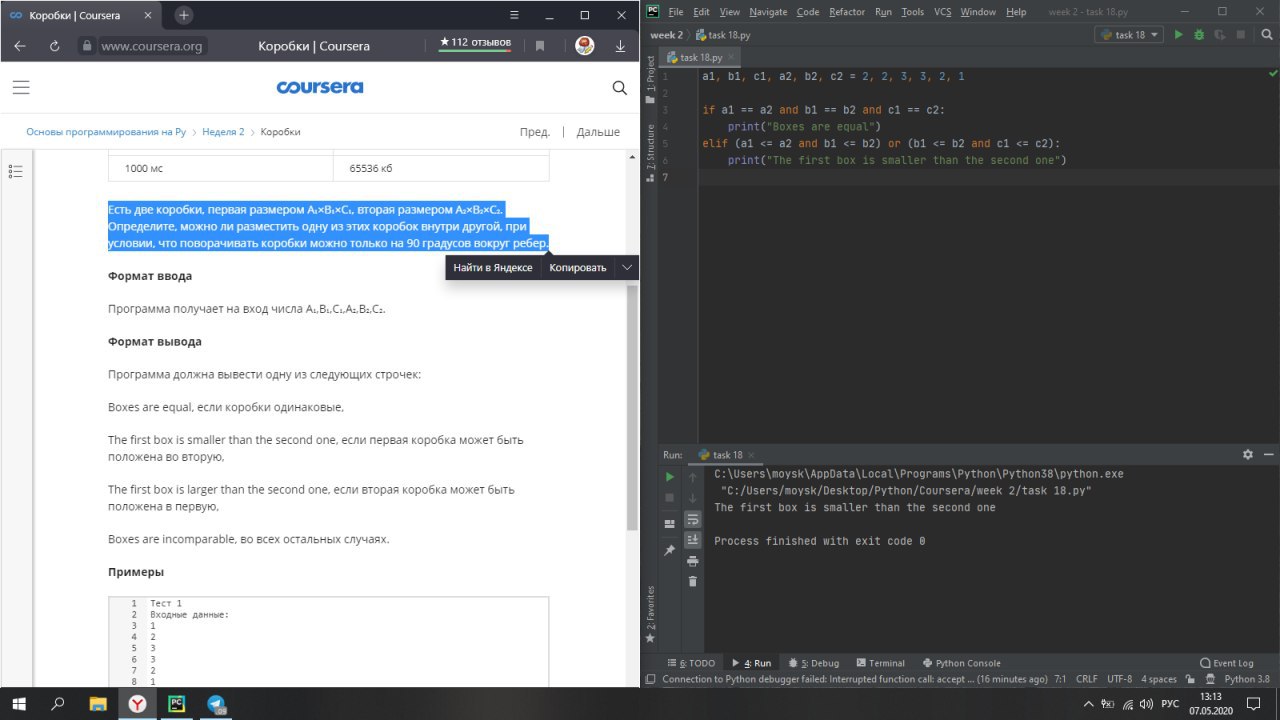The height and width of the screenshot is (720, 1280).
Task: Bookmark the Coursera page
Action: point(540,46)
